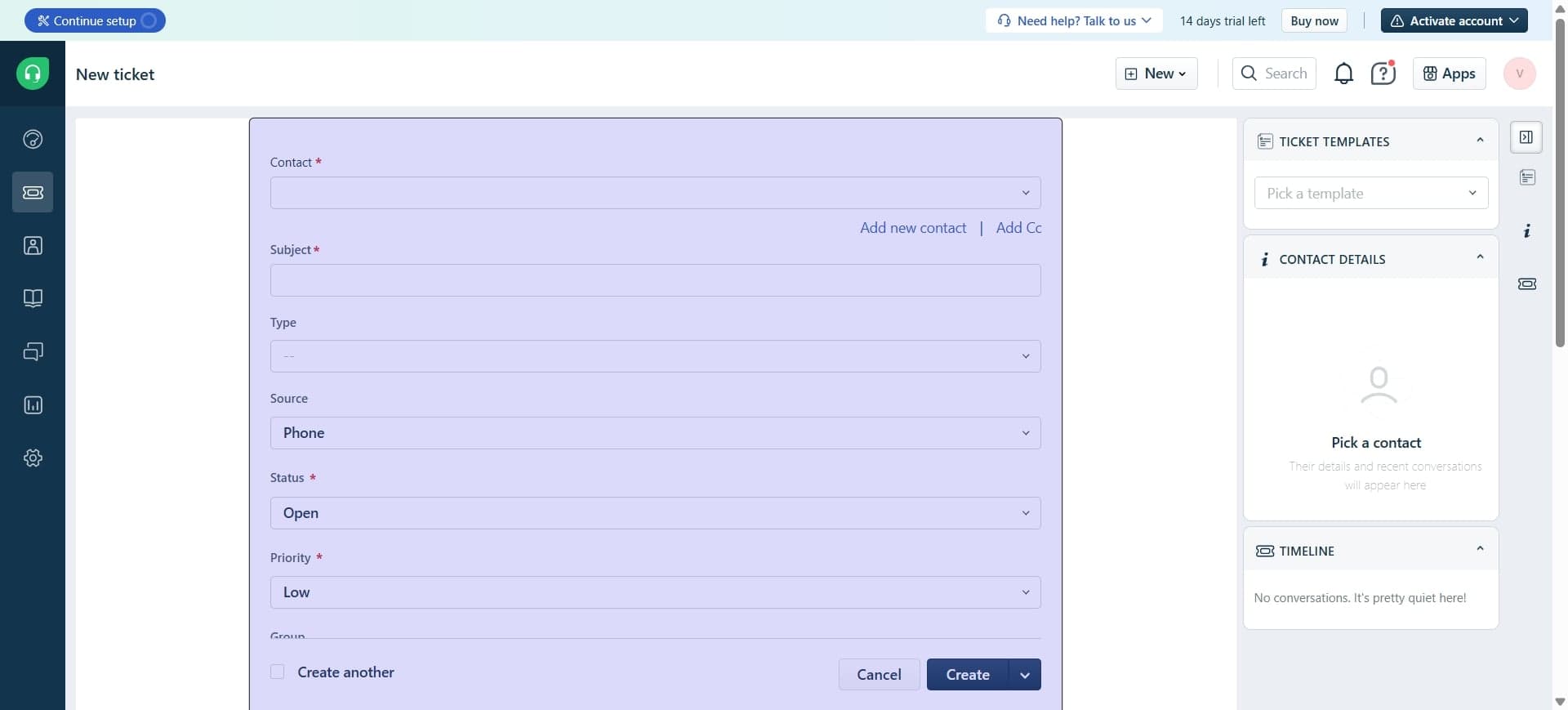1568x710 pixels.
Task: Click Buy now
Action: pyautogui.click(x=1314, y=20)
